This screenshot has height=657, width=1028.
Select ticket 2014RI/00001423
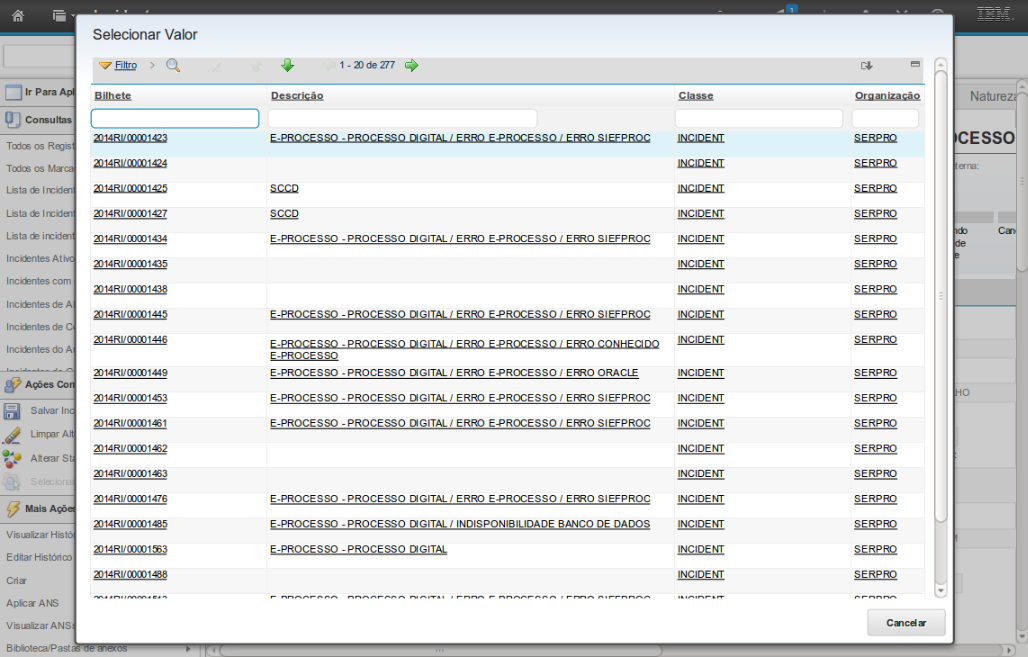click(x=130, y=138)
